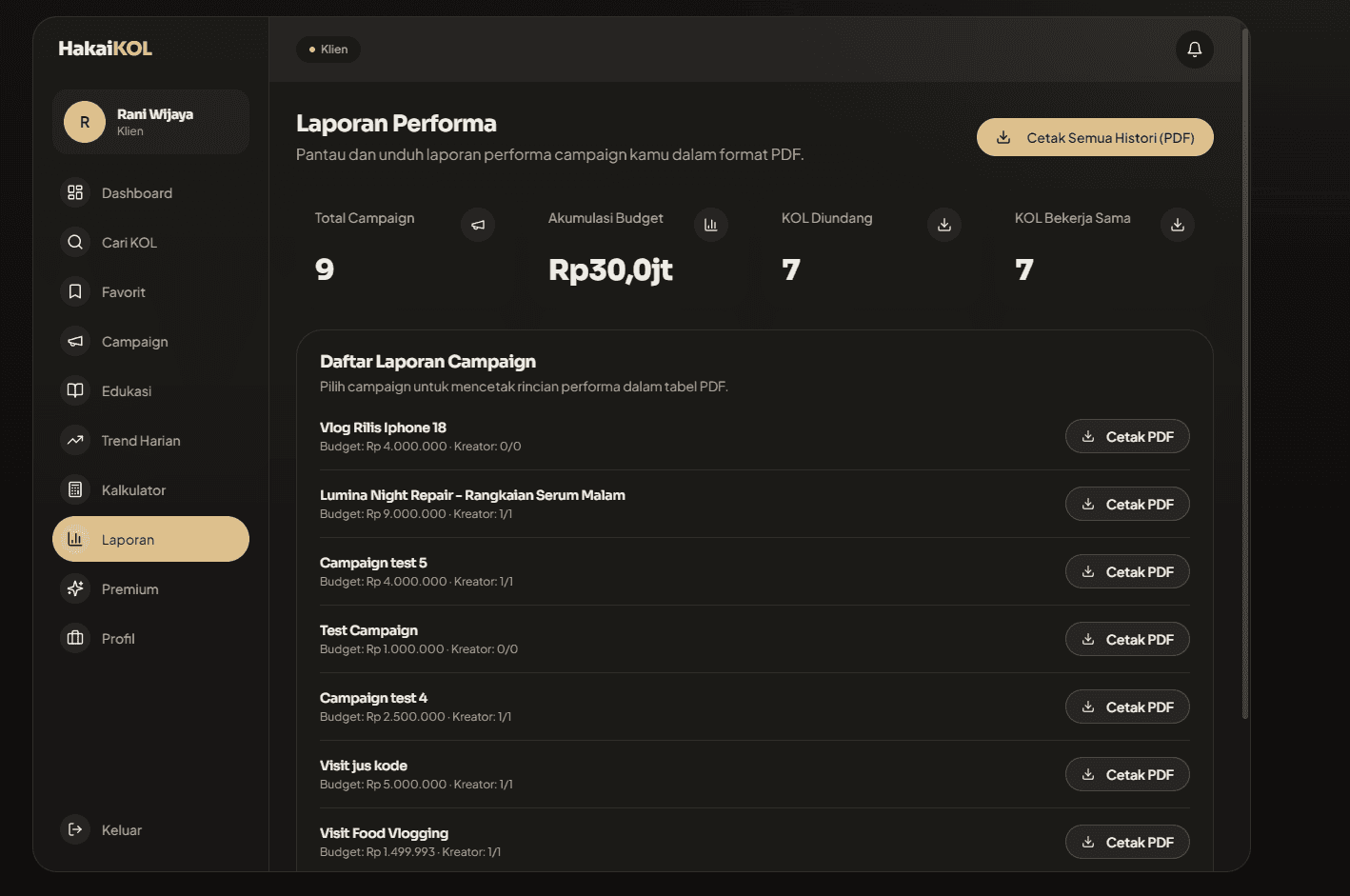Image resolution: width=1350 pixels, height=896 pixels.
Task: Click the Lumina Night Repair campaign title
Action: point(472,495)
